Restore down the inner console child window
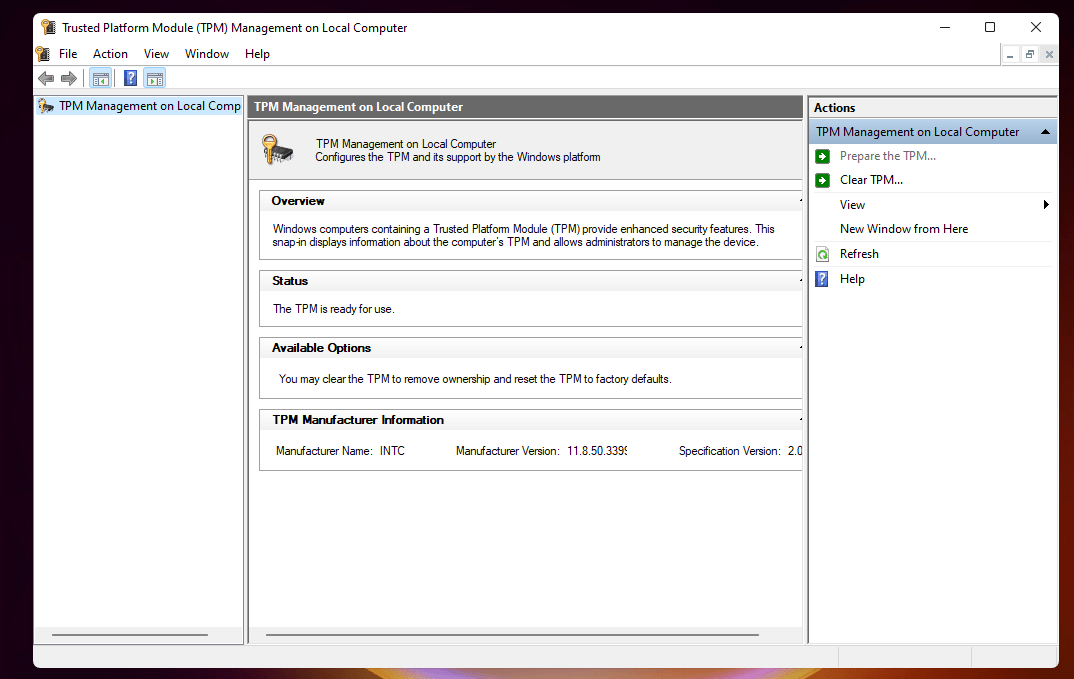This screenshot has width=1074, height=679. pyautogui.click(x=1029, y=55)
